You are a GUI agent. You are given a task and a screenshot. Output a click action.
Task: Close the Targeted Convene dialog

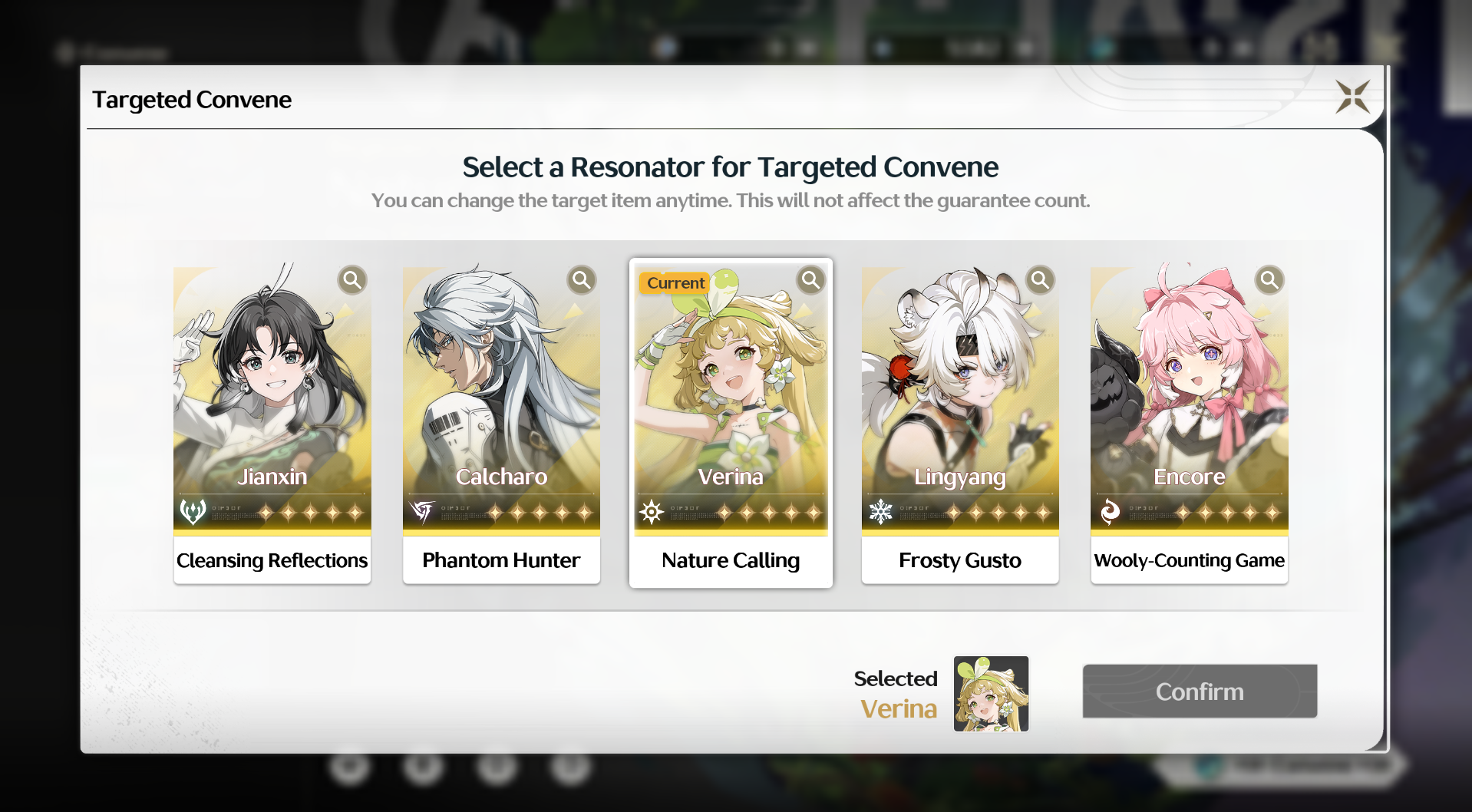pos(1352,97)
